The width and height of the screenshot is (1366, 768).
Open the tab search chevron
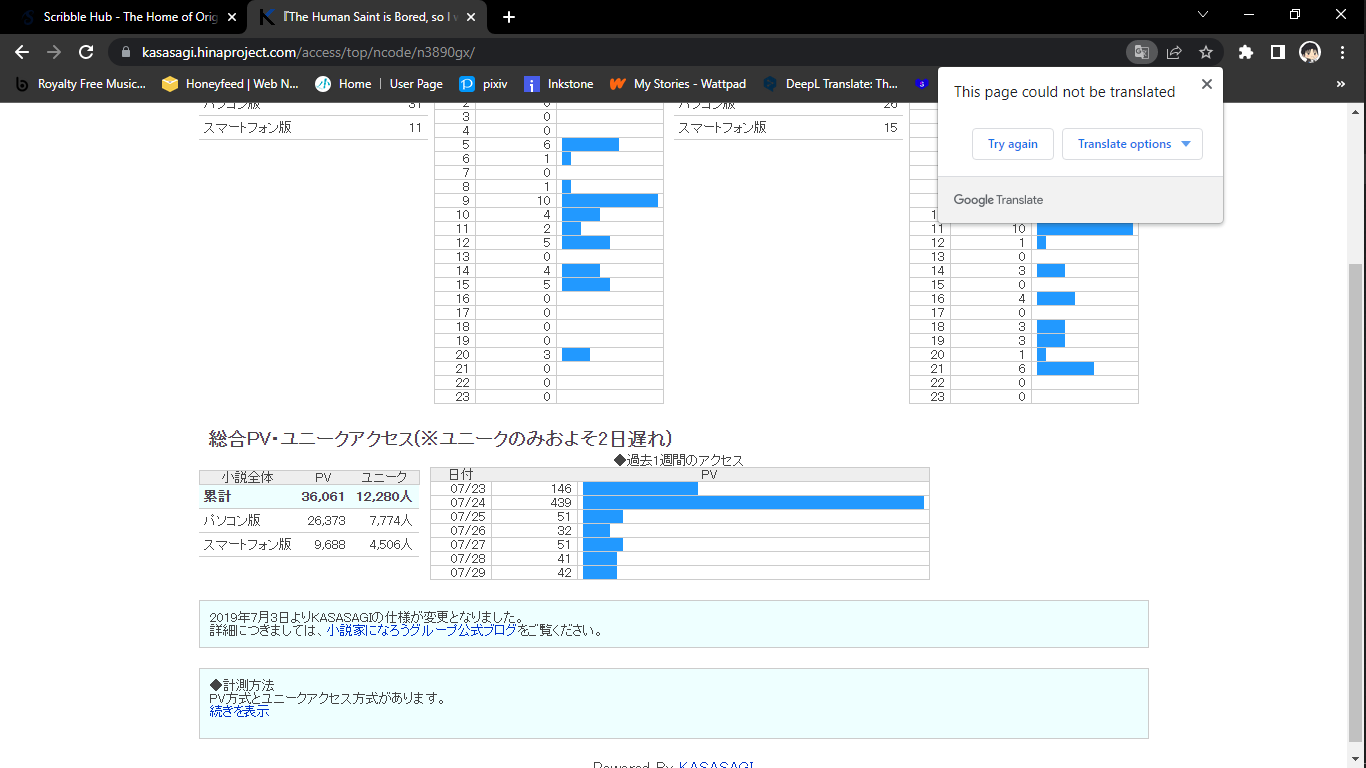[1203, 15]
